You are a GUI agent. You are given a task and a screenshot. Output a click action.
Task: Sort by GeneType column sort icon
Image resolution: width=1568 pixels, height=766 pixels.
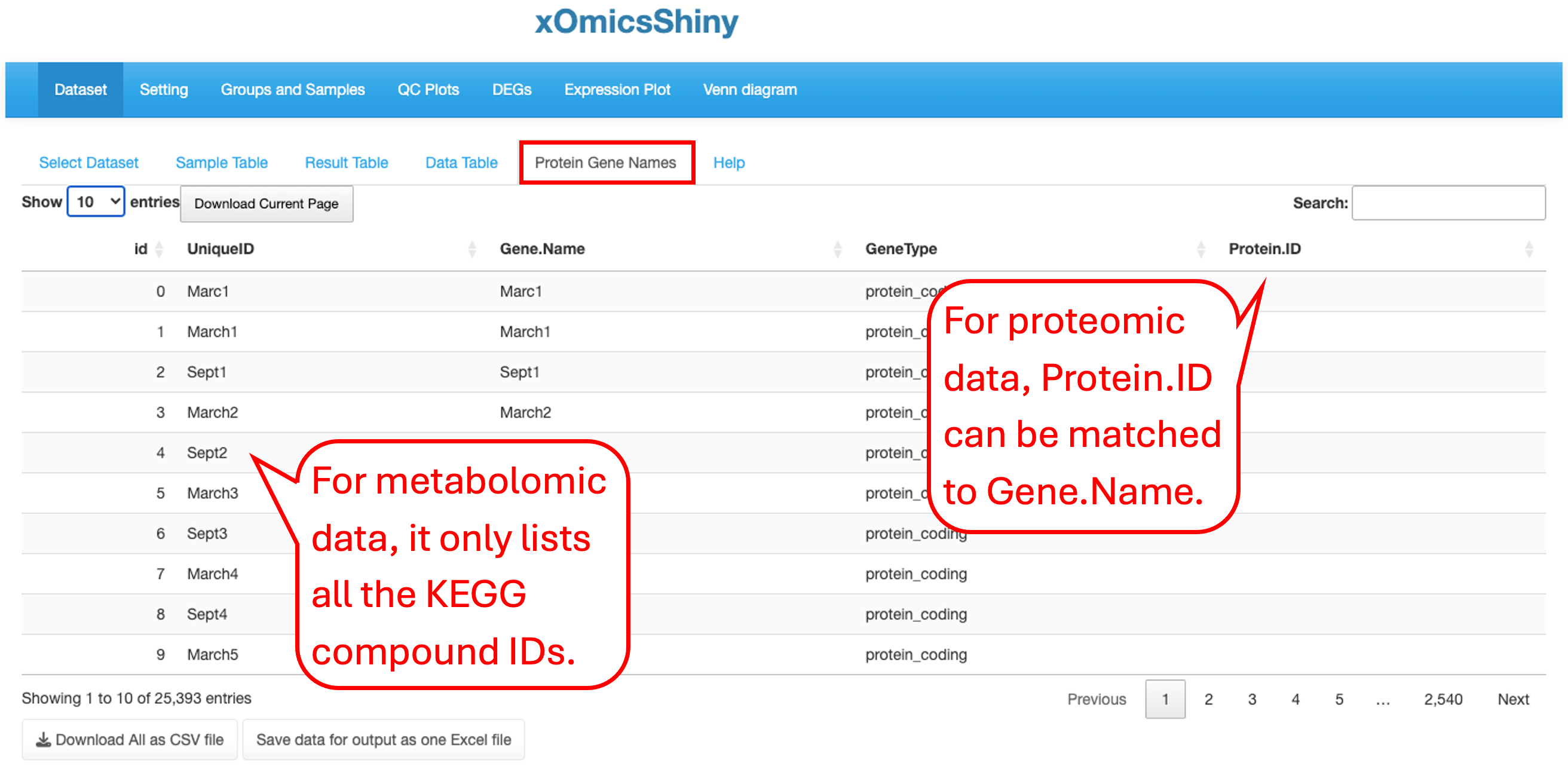click(1200, 249)
